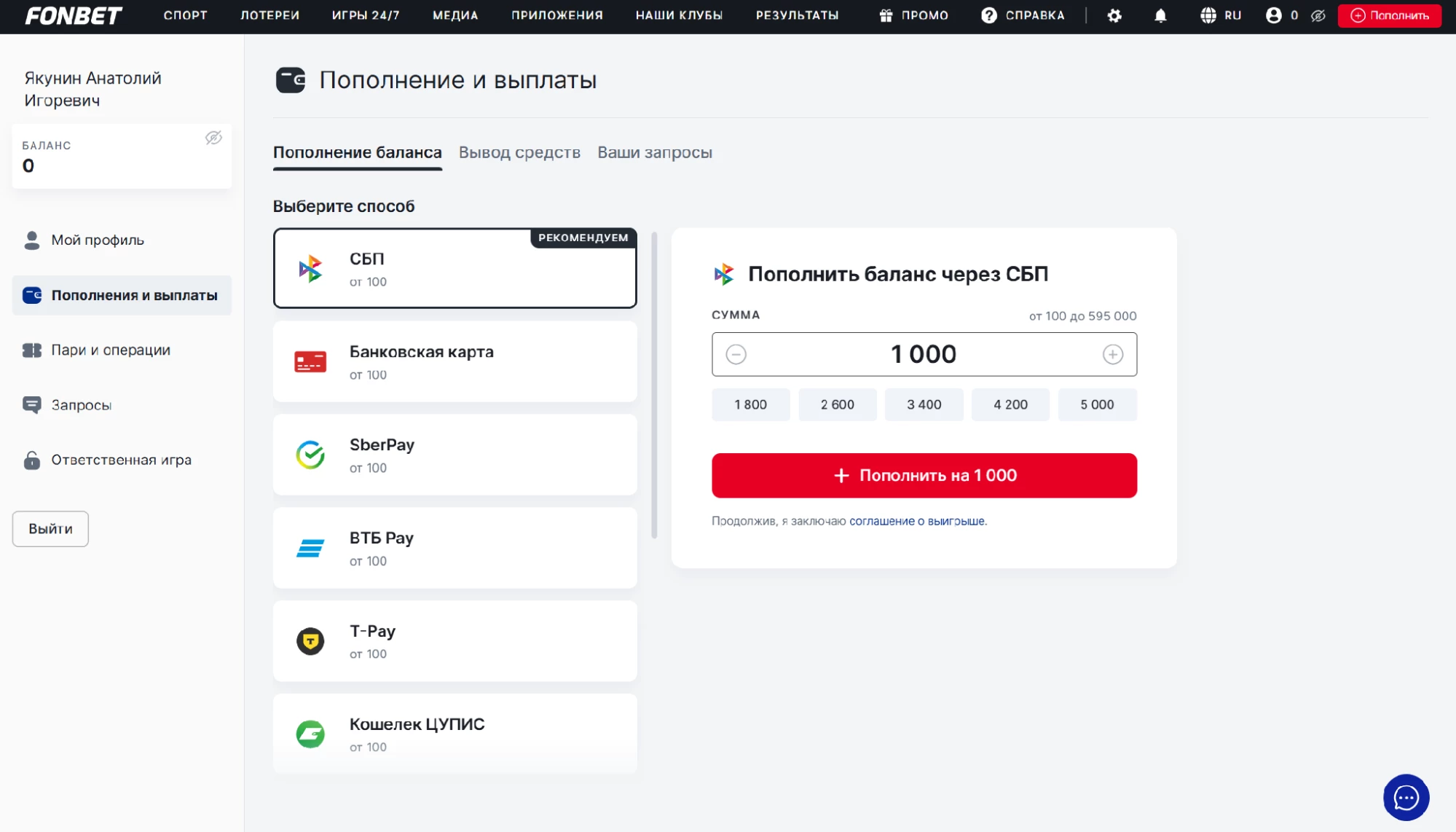This screenshot has height=832, width=1456.
Task: Click РЕКОМЕНДУЕМ badge on СБП card
Action: click(x=583, y=238)
